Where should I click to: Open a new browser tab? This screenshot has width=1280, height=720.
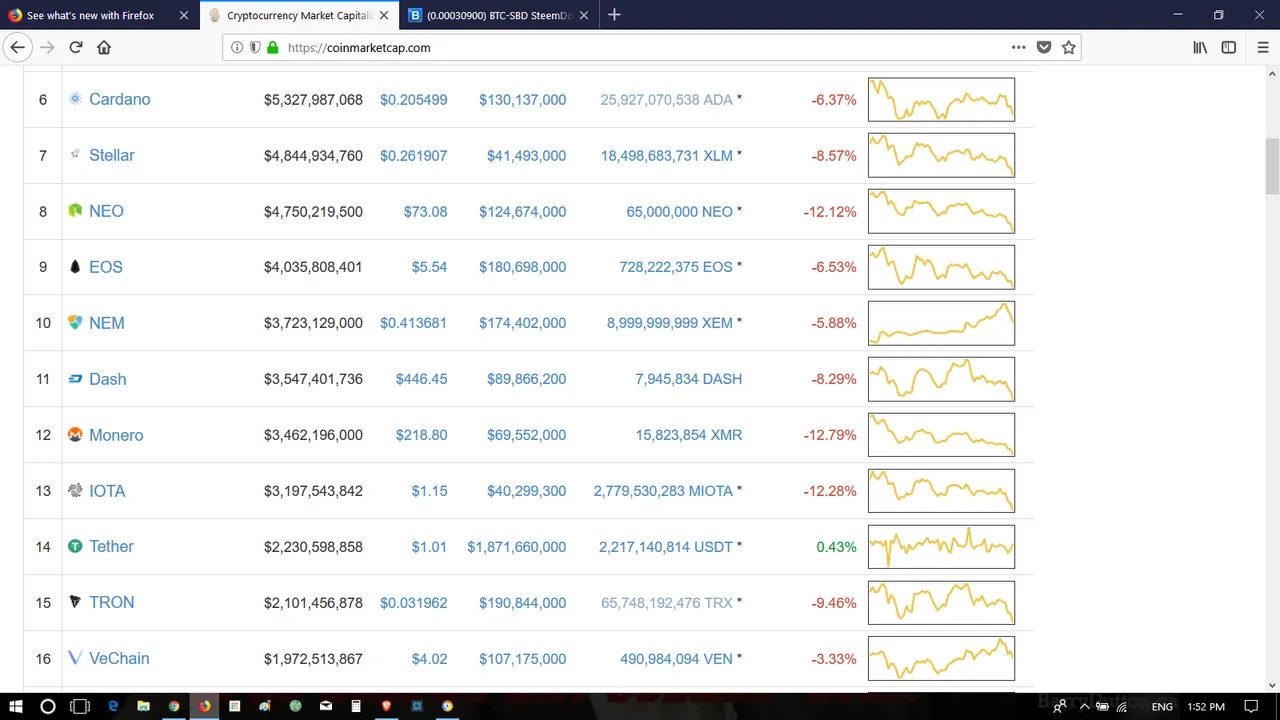coord(614,15)
